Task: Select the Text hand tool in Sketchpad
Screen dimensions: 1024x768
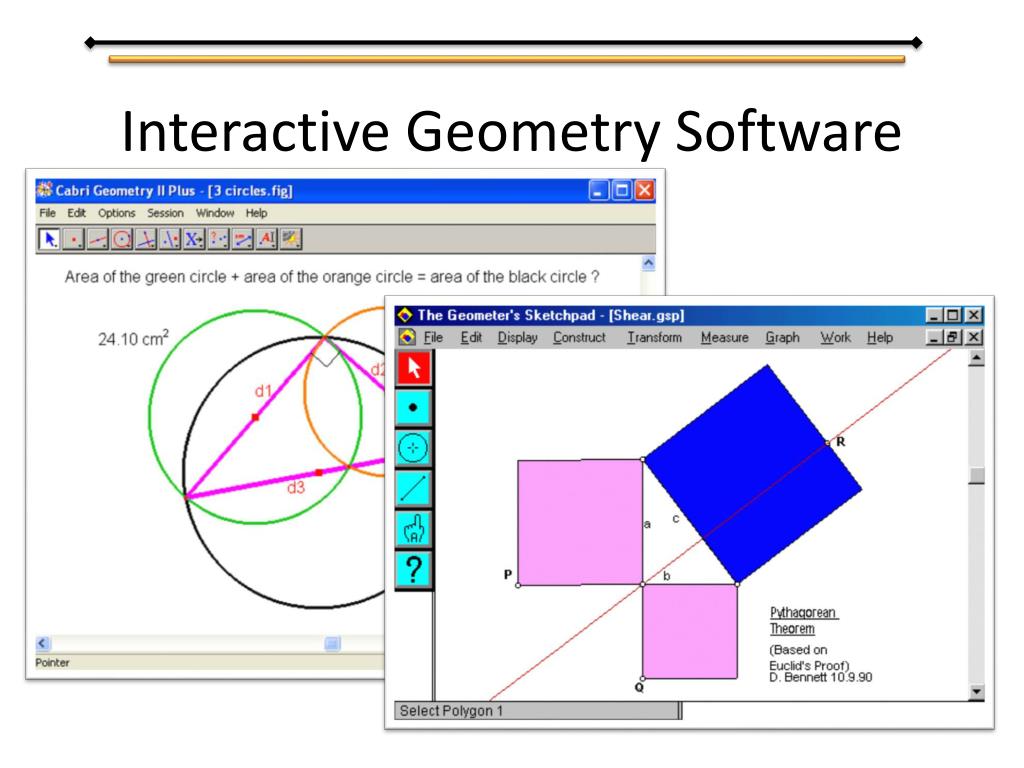Action: coord(413,529)
